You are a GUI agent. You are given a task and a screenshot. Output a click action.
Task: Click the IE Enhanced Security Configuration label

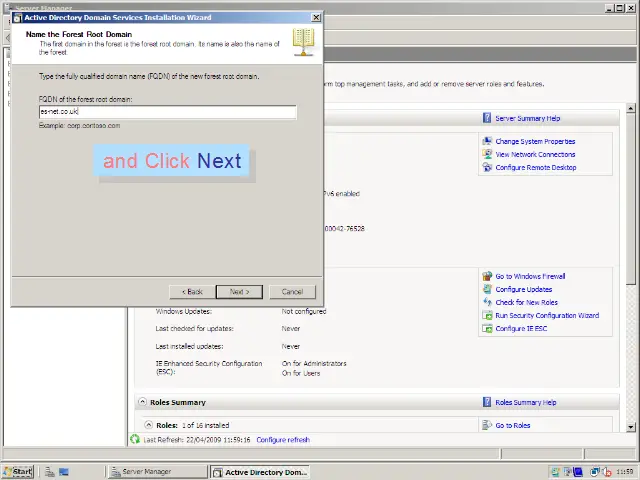(x=209, y=367)
